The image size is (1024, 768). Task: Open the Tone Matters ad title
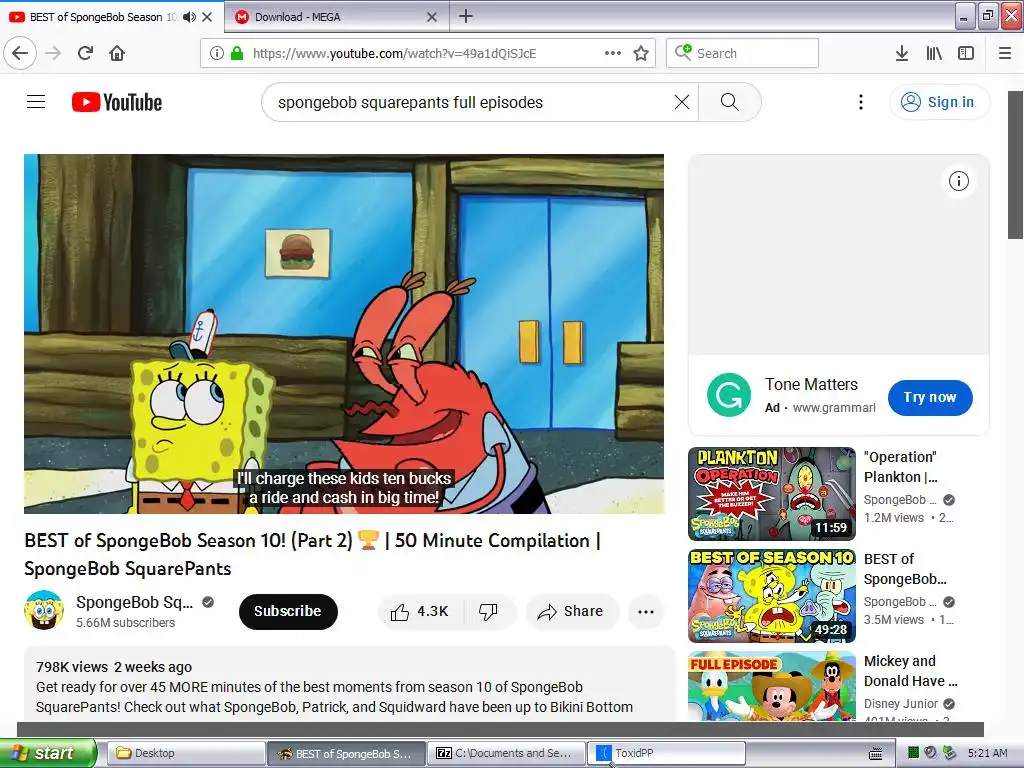pyautogui.click(x=811, y=384)
